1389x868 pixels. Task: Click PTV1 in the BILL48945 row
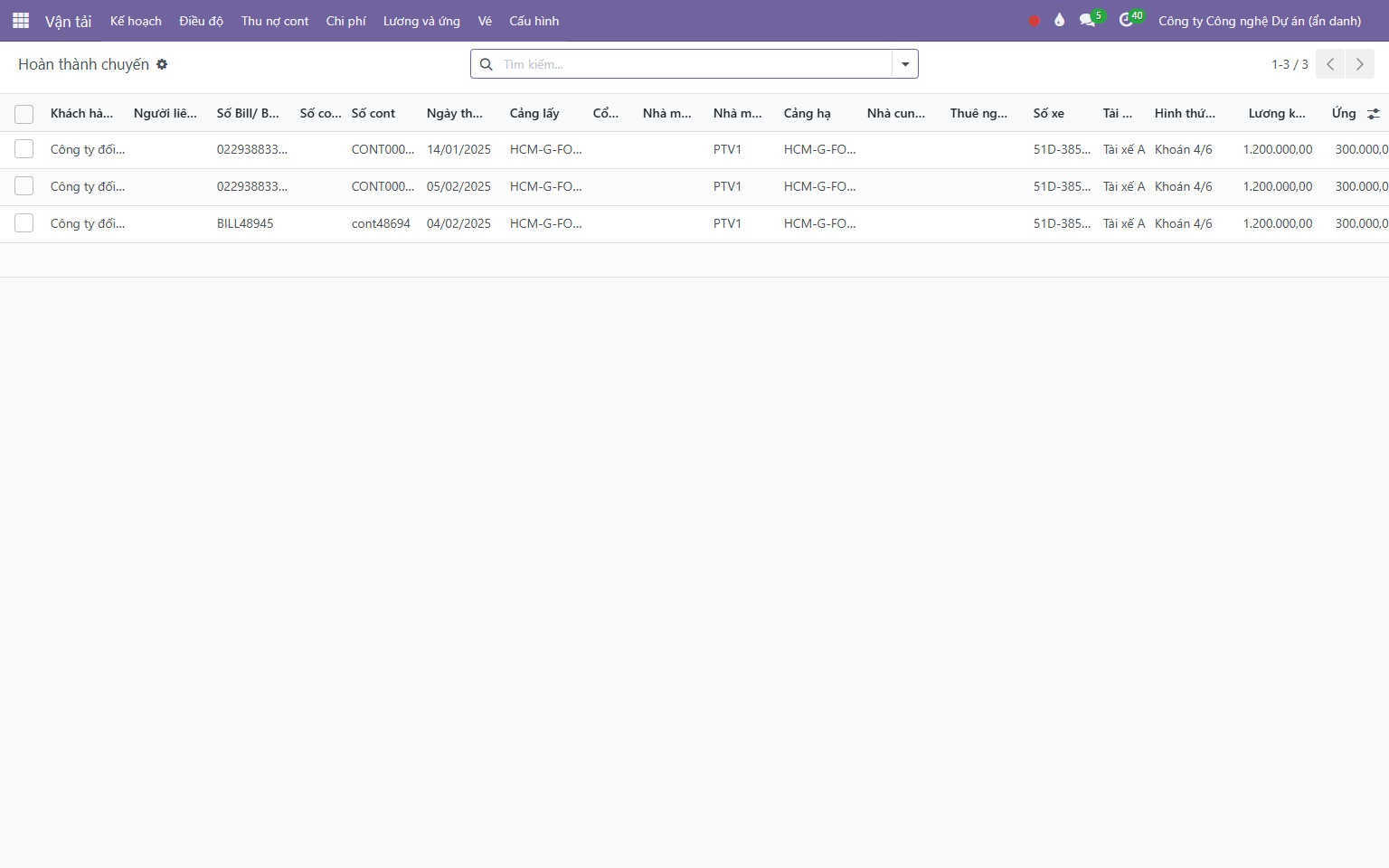tap(727, 223)
